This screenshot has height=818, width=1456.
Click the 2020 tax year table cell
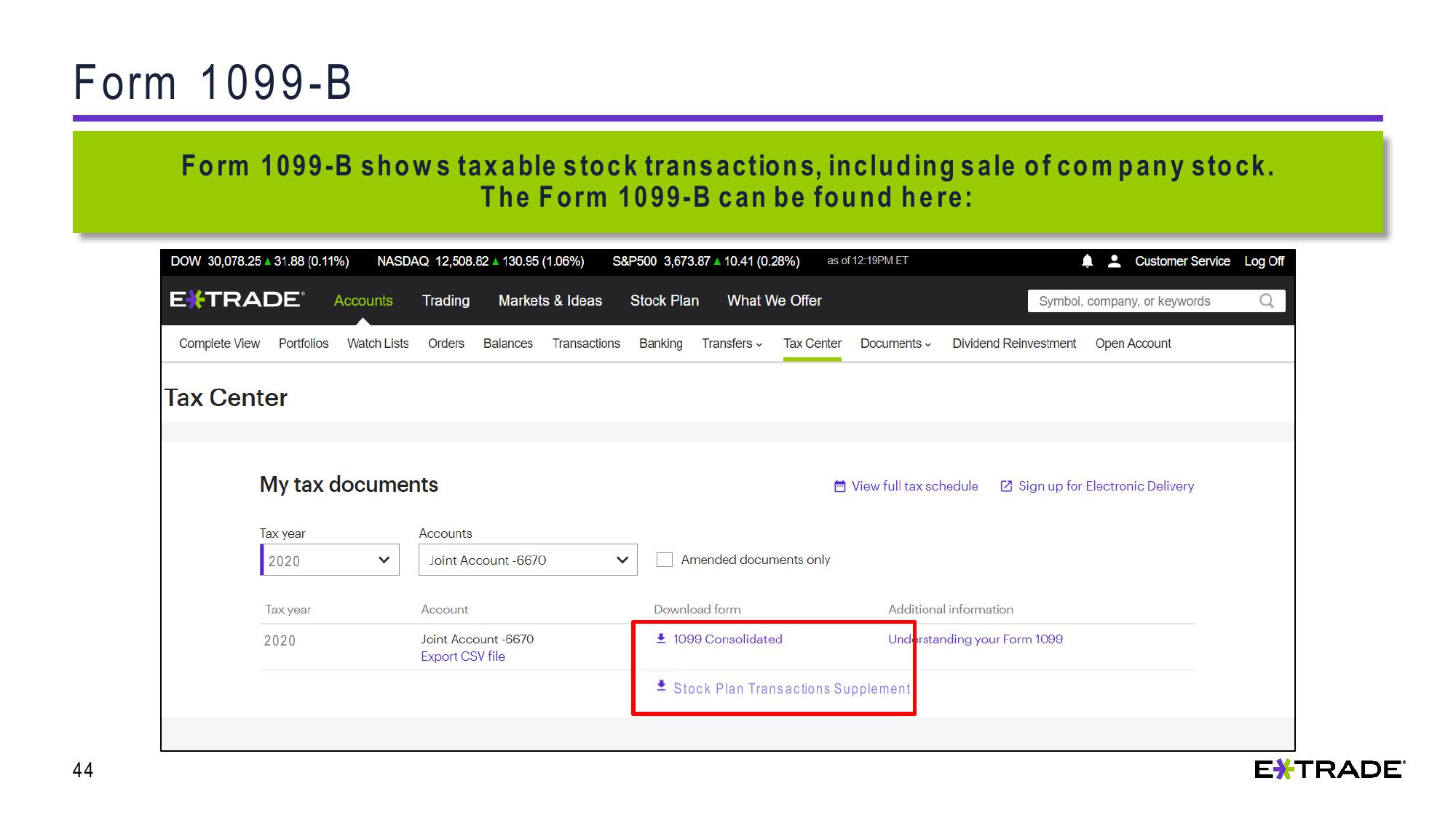(280, 640)
